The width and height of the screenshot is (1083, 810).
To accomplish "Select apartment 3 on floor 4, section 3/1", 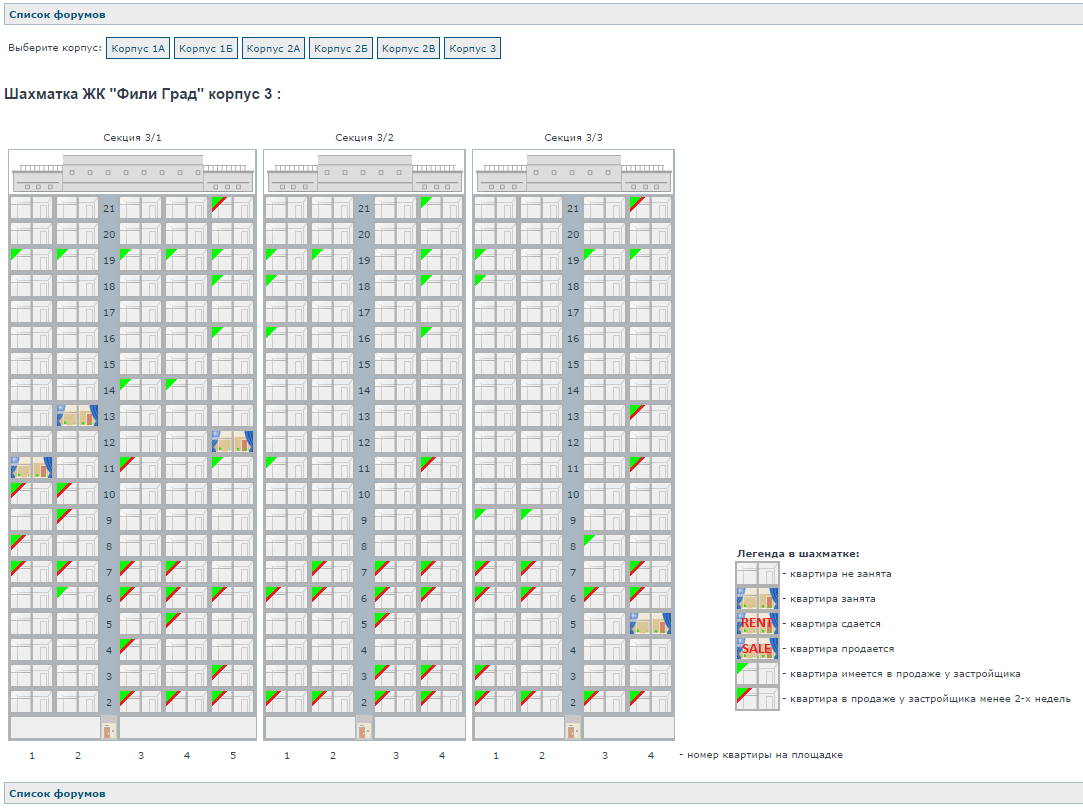I will point(140,650).
